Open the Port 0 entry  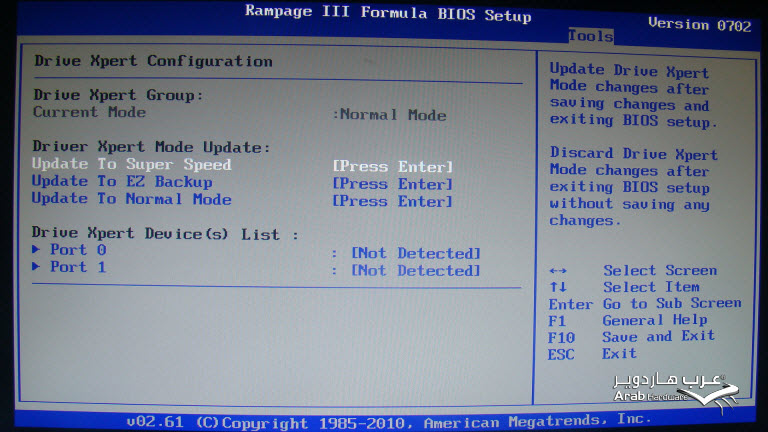click(78, 250)
